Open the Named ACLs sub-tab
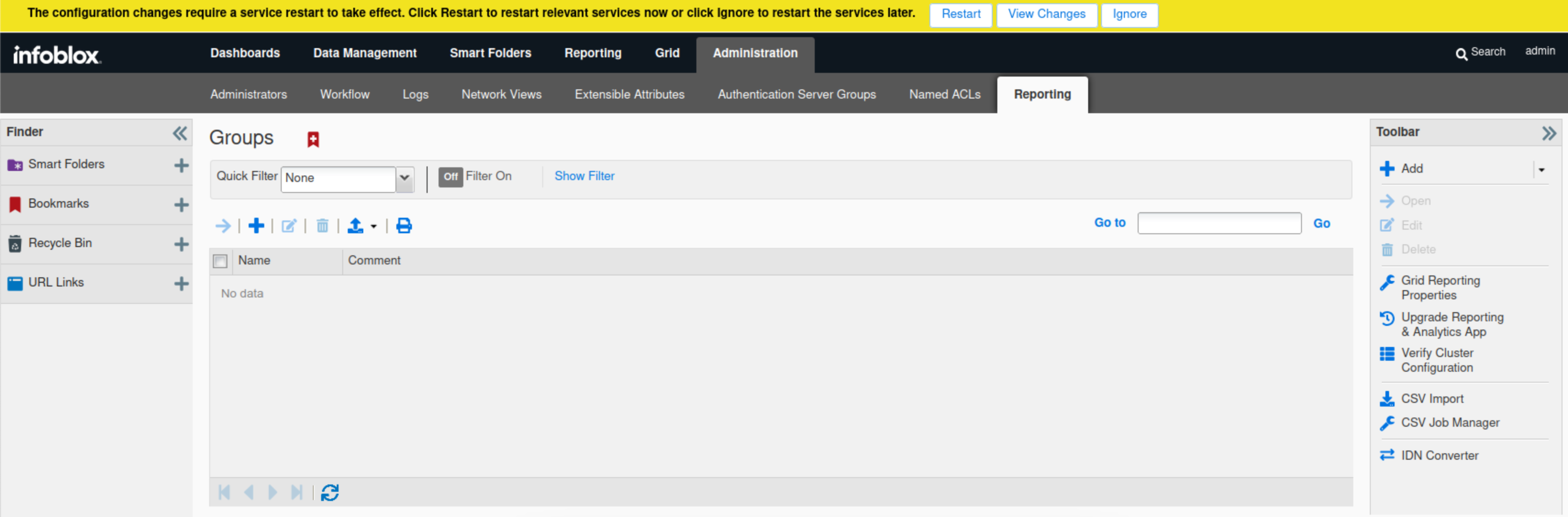Viewport: 1568px width, 517px height. 944,94
